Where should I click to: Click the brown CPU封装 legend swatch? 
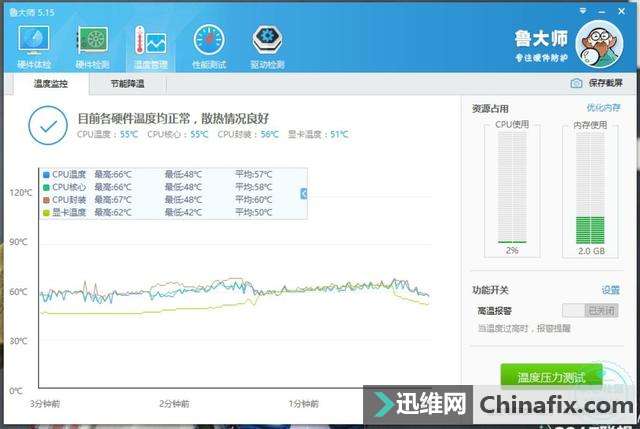coord(46,200)
